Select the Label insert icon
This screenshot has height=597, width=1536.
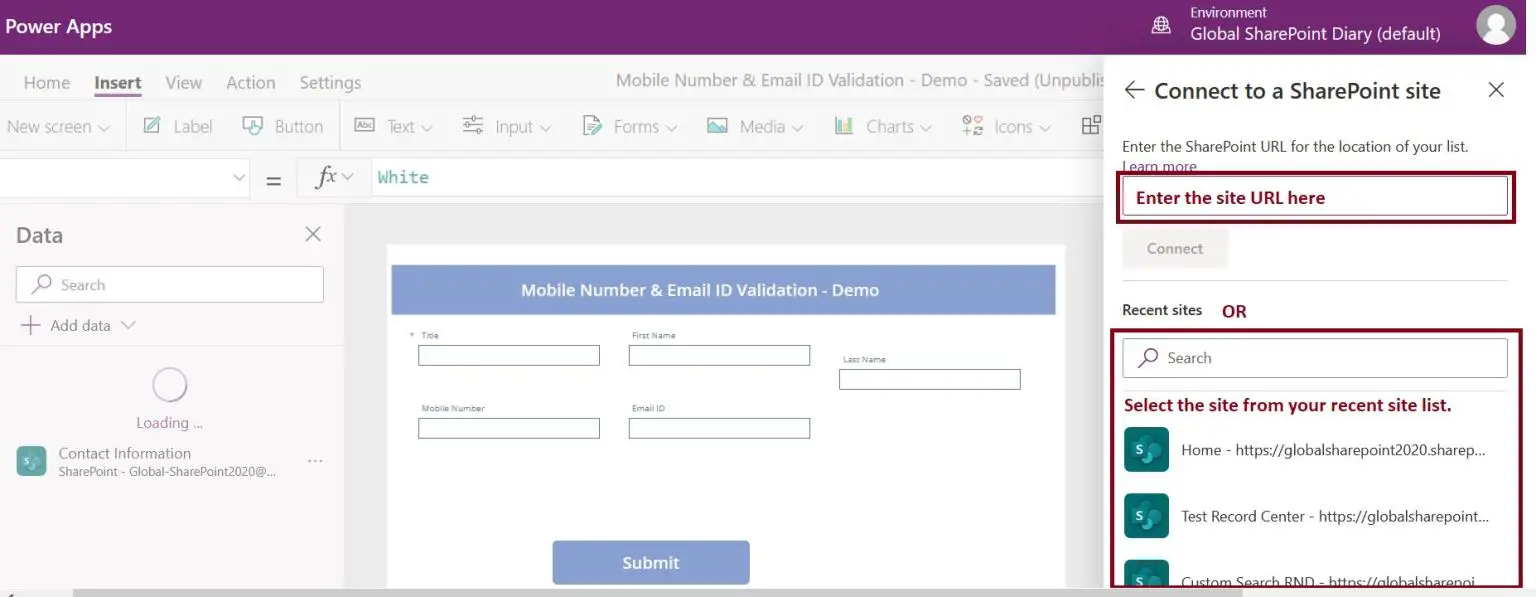153,125
